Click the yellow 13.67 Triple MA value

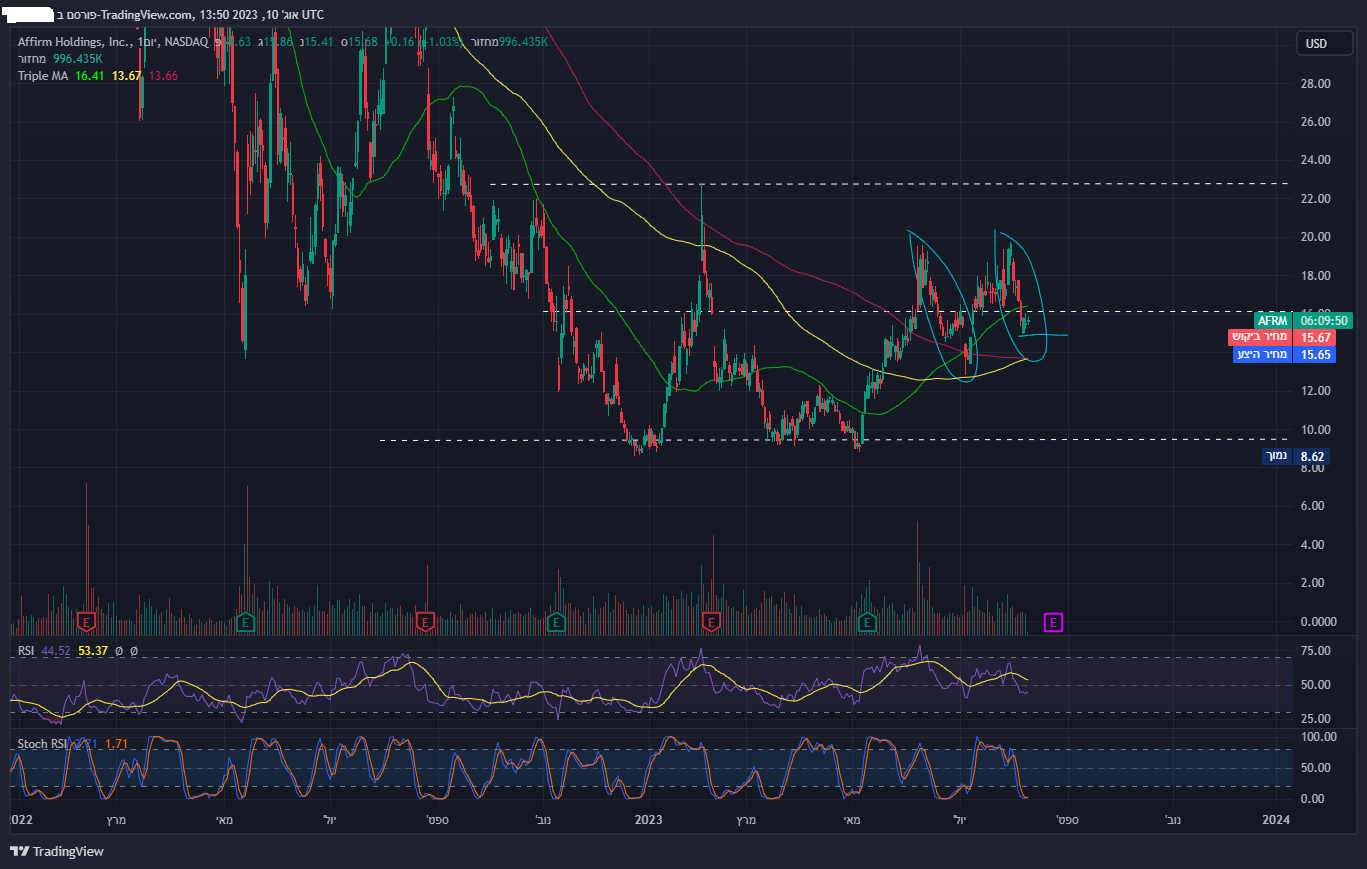126,76
